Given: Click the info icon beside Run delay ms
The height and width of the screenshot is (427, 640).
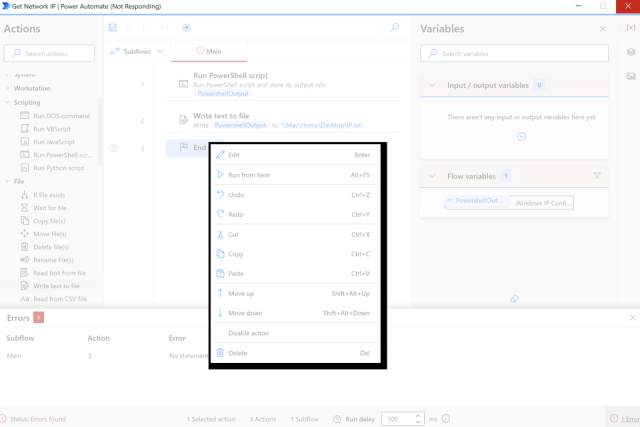Looking at the screenshot, I should (x=446, y=419).
